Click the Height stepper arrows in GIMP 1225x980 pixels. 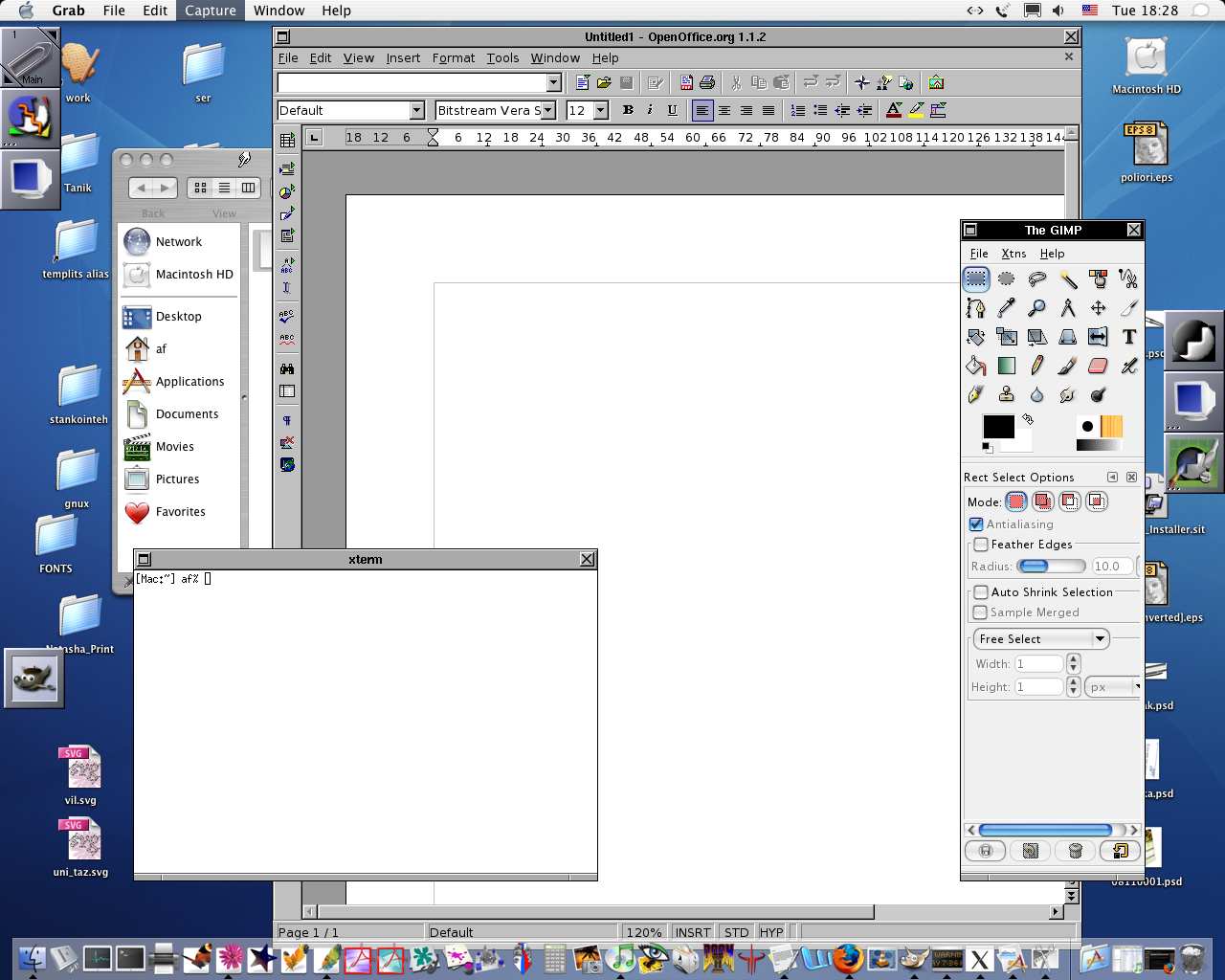[x=1073, y=686]
